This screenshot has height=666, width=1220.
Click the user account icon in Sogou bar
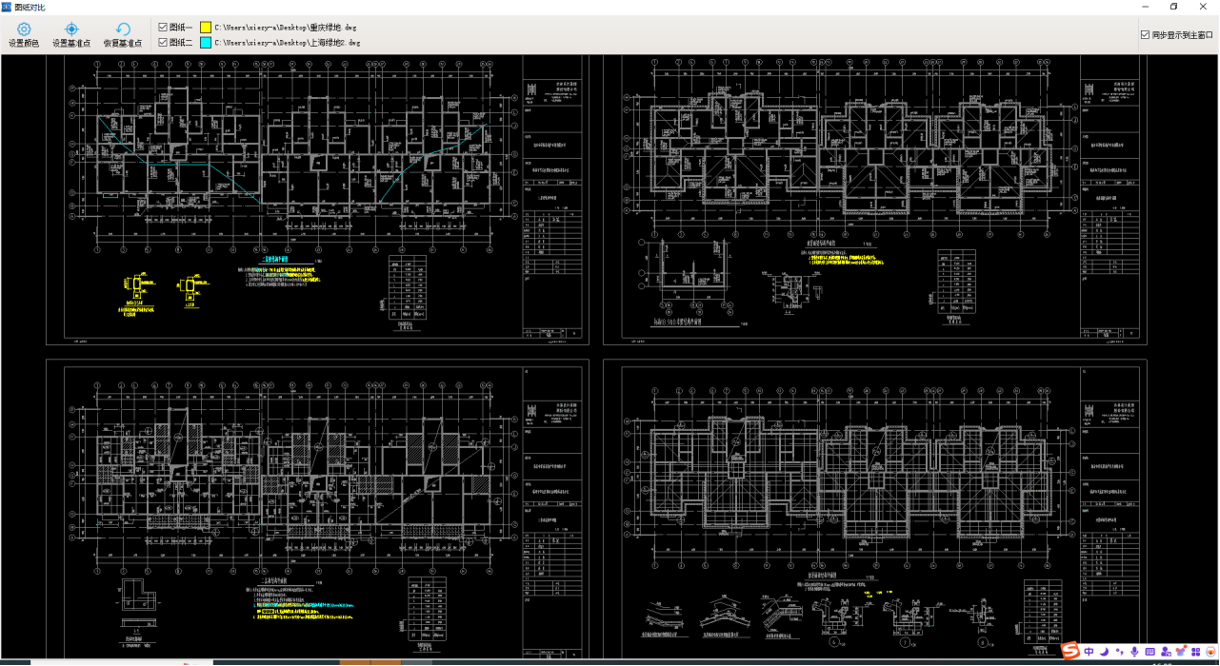1165,652
